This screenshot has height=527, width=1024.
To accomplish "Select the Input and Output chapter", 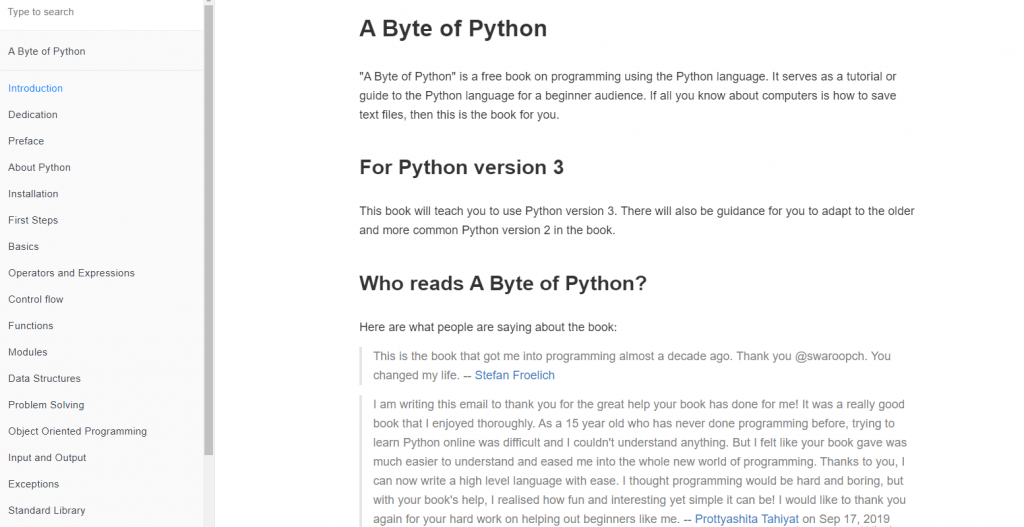I will click(47, 458).
